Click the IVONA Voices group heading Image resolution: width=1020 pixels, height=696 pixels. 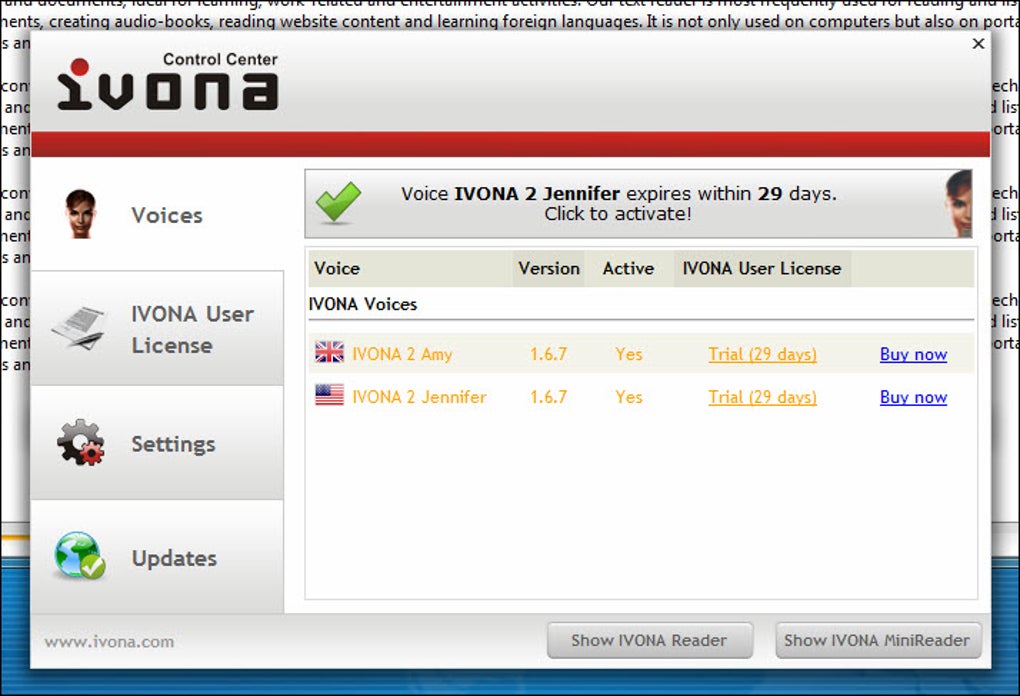(x=362, y=304)
